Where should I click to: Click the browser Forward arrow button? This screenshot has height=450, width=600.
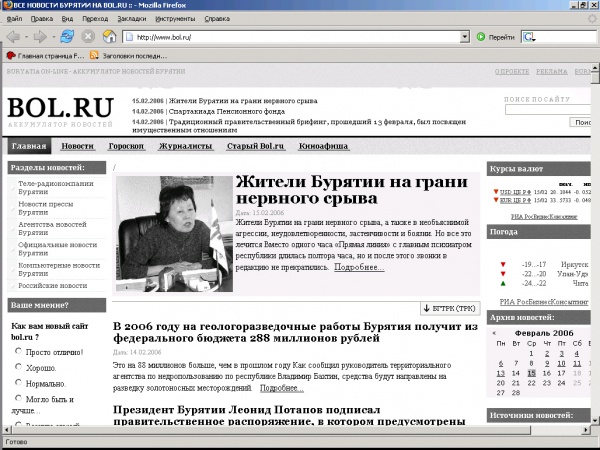tap(40, 36)
